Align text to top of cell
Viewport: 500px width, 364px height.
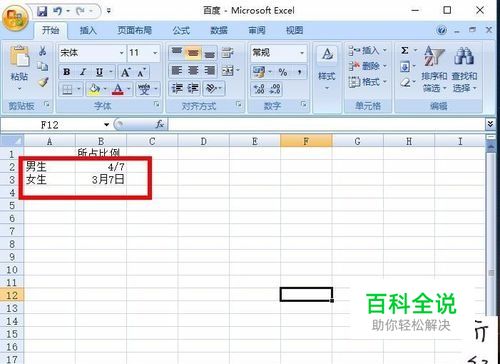pyautogui.click(x=177, y=53)
